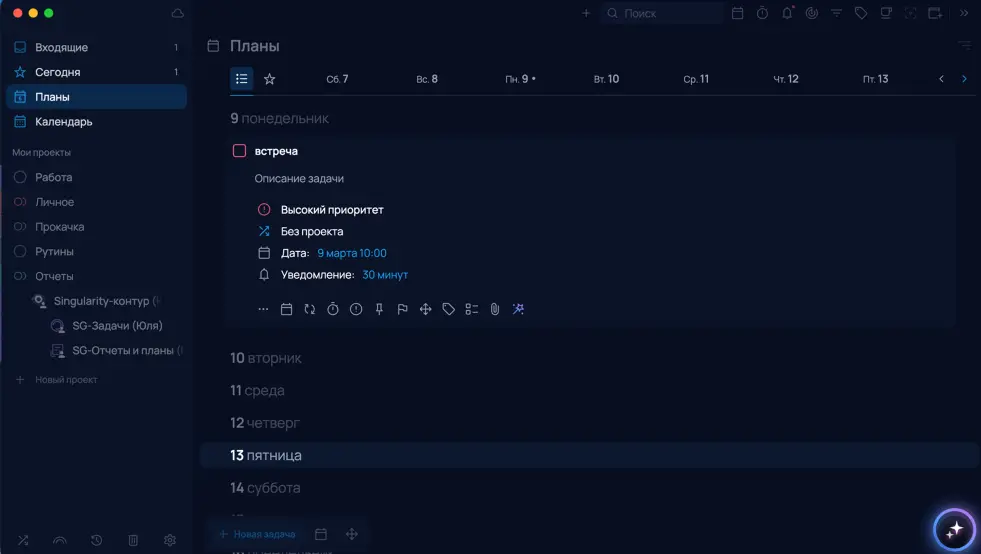Click the pin icon in task toolbar

coord(379,310)
